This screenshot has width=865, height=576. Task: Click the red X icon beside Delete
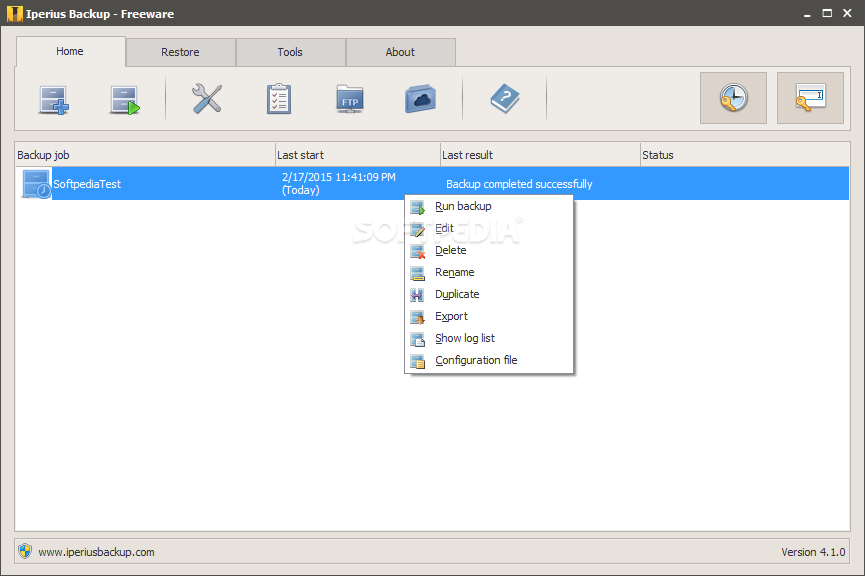pyautogui.click(x=418, y=251)
